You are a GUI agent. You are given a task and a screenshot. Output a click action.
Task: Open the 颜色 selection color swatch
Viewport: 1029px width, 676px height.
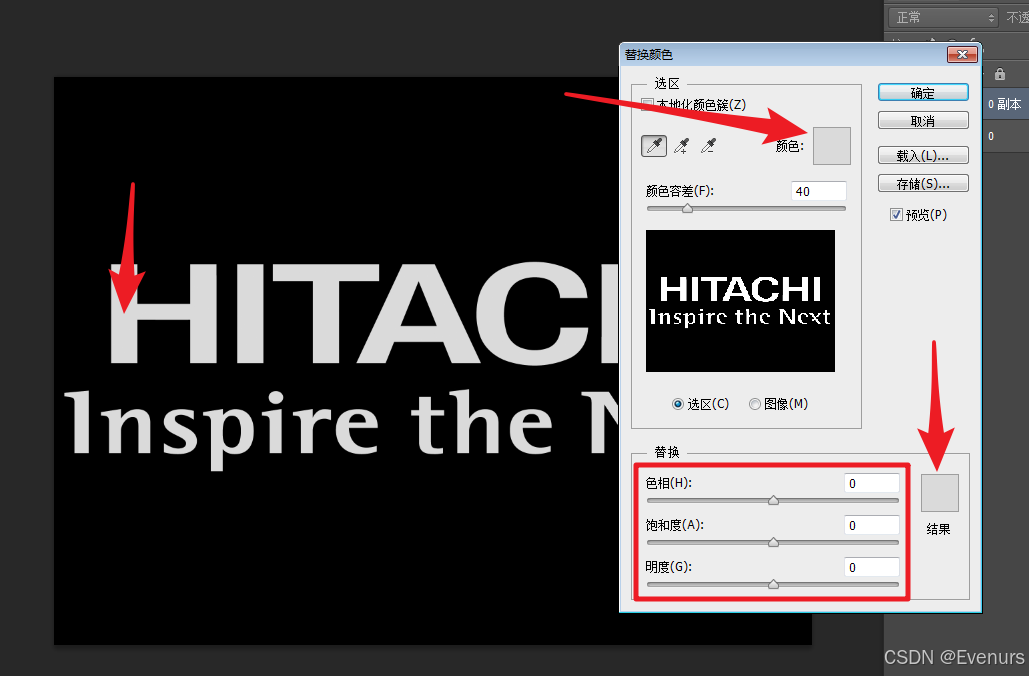tap(831, 146)
